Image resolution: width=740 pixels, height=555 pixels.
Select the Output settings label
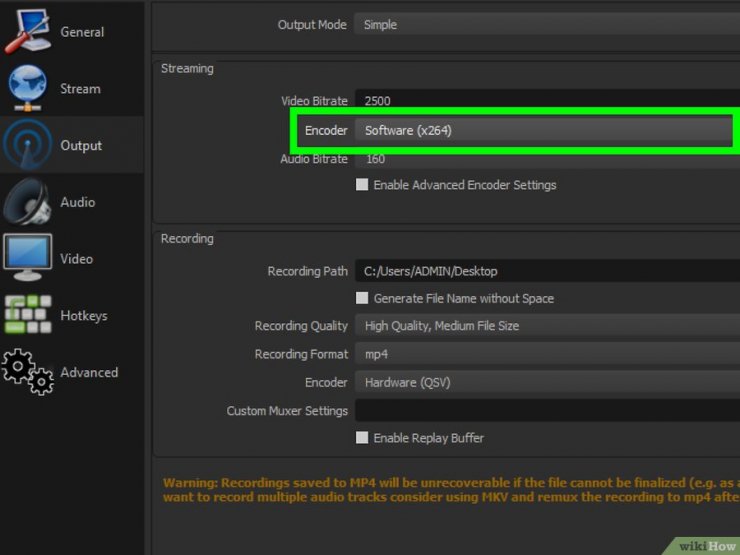pos(81,145)
